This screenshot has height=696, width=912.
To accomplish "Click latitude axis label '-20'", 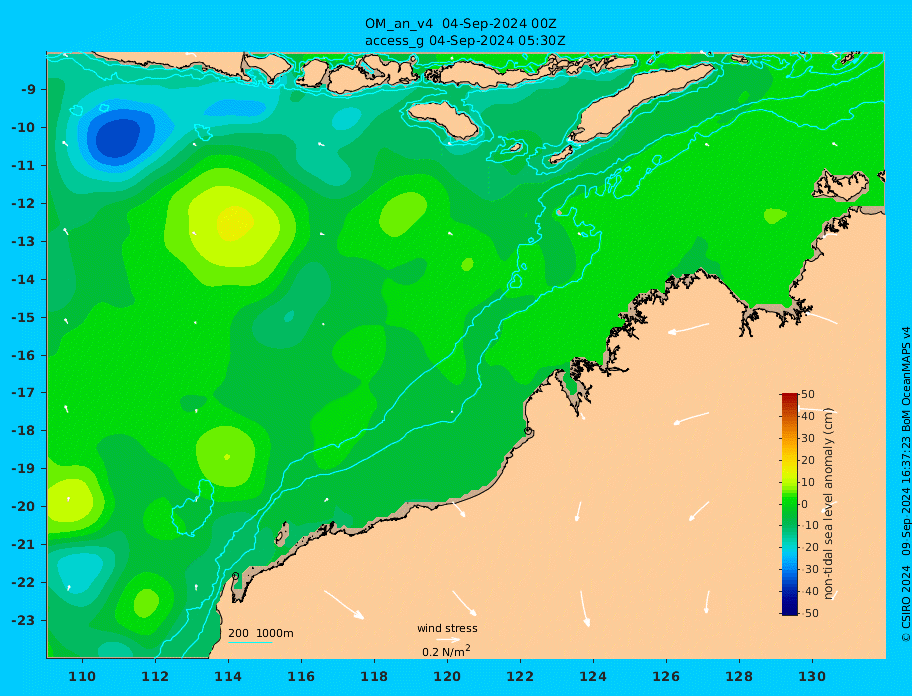I will pos(24,506).
